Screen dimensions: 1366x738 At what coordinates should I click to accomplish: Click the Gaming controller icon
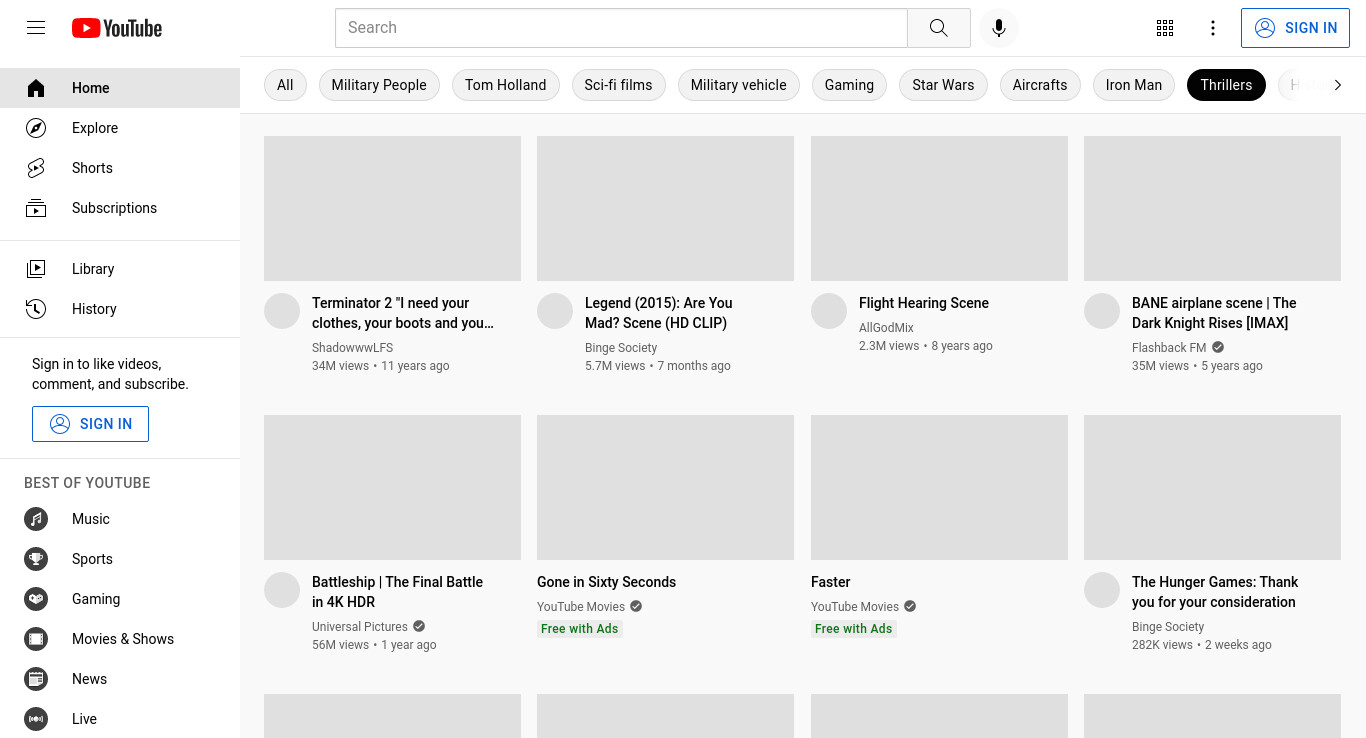point(36,599)
